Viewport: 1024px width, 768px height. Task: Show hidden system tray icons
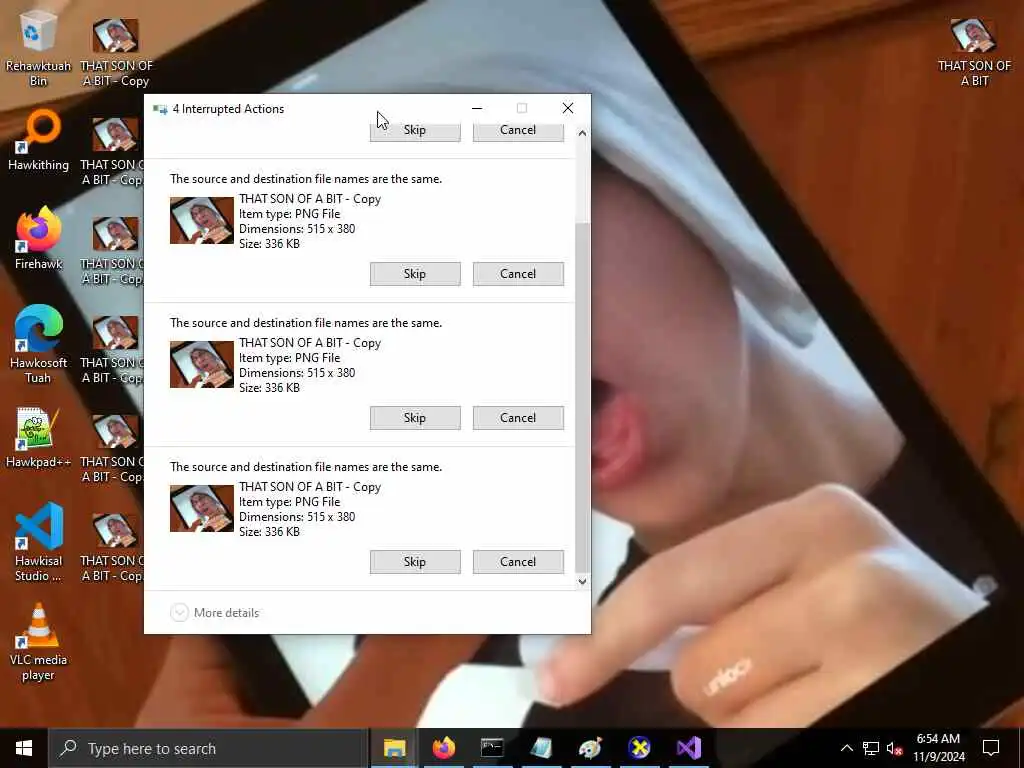846,748
